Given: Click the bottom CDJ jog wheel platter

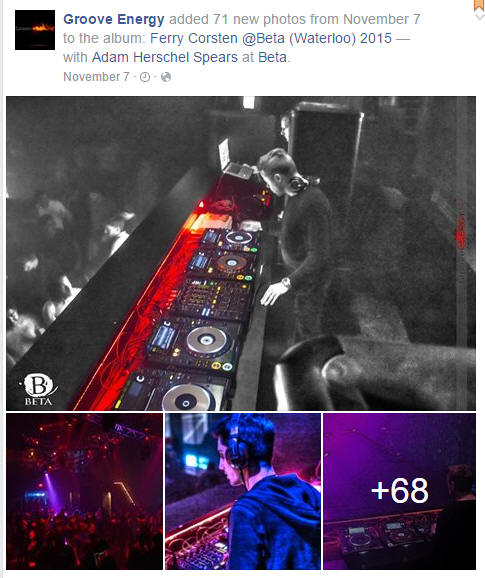Looking at the screenshot, I should 188,399.
